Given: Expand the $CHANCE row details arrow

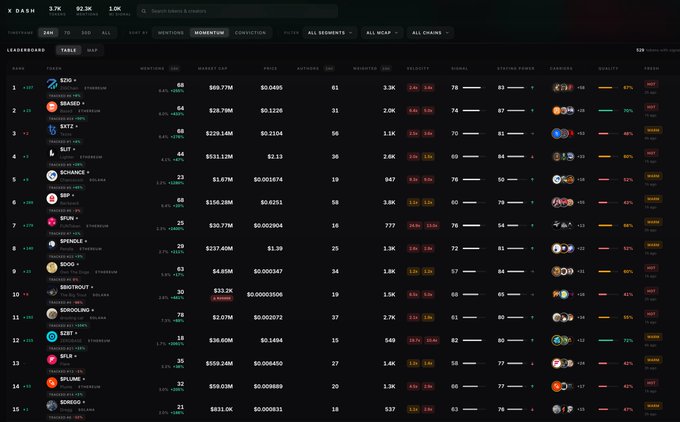Looking at the screenshot, I should [x=88, y=173].
